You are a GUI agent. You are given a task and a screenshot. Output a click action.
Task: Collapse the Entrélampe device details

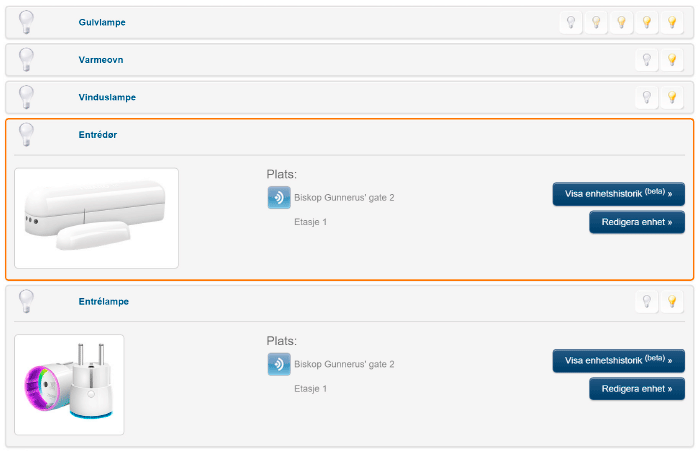[x=103, y=301]
